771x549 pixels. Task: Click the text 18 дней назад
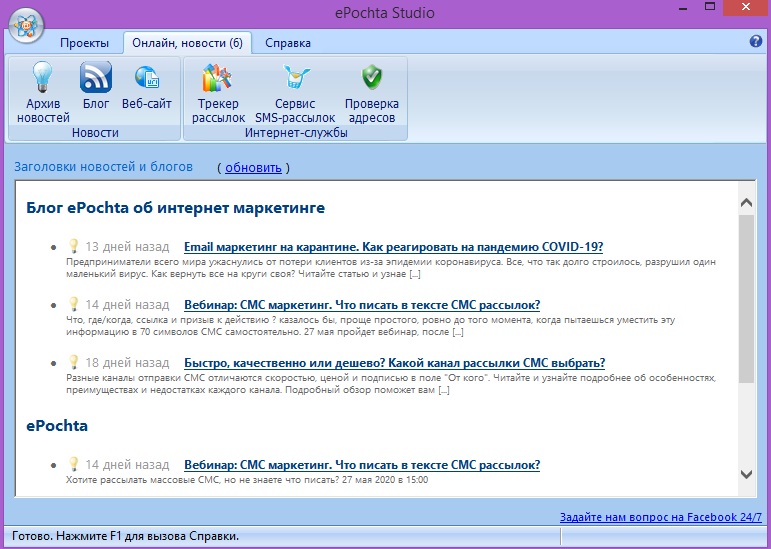(127, 363)
